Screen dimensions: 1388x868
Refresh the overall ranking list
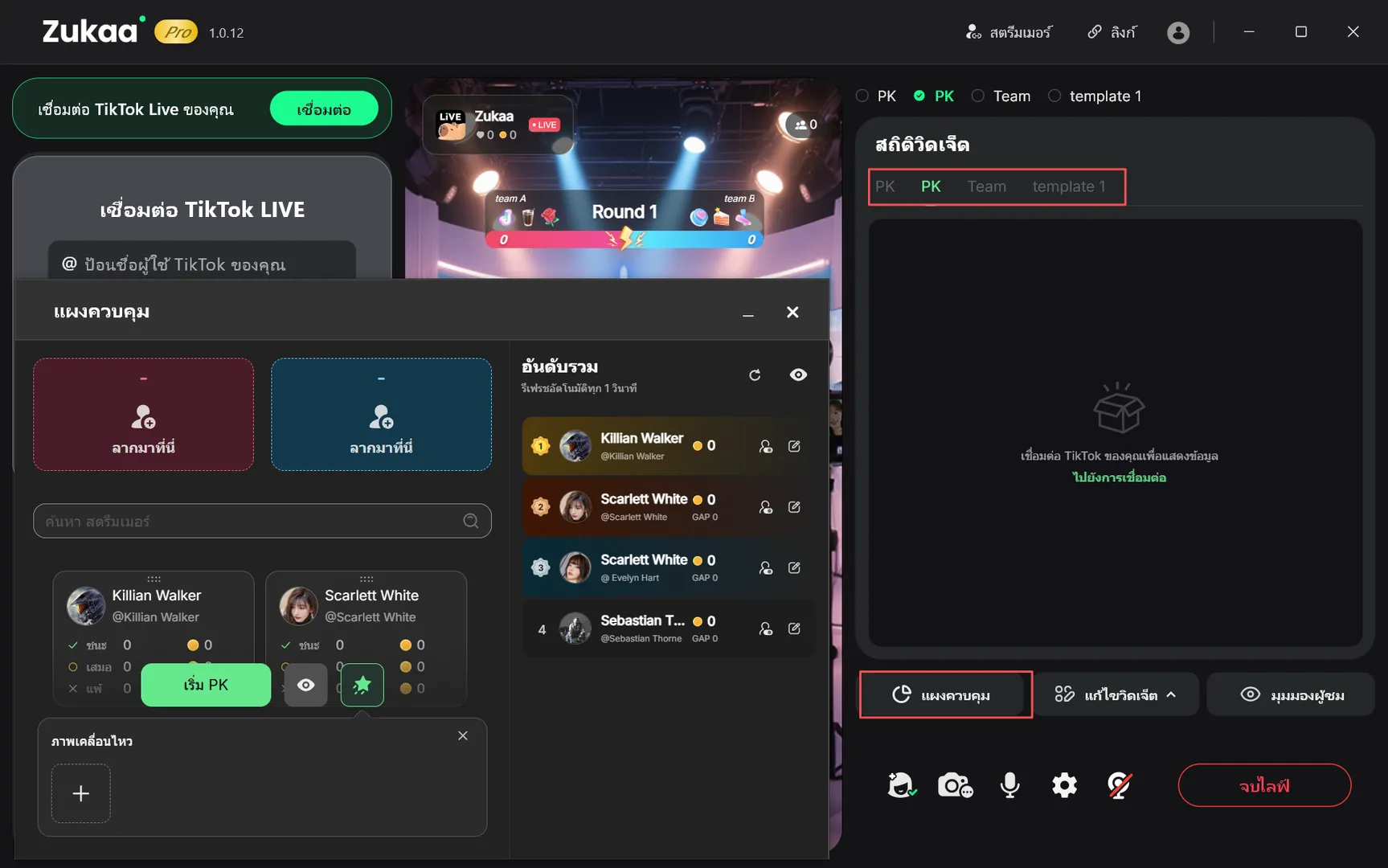click(x=755, y=375)
